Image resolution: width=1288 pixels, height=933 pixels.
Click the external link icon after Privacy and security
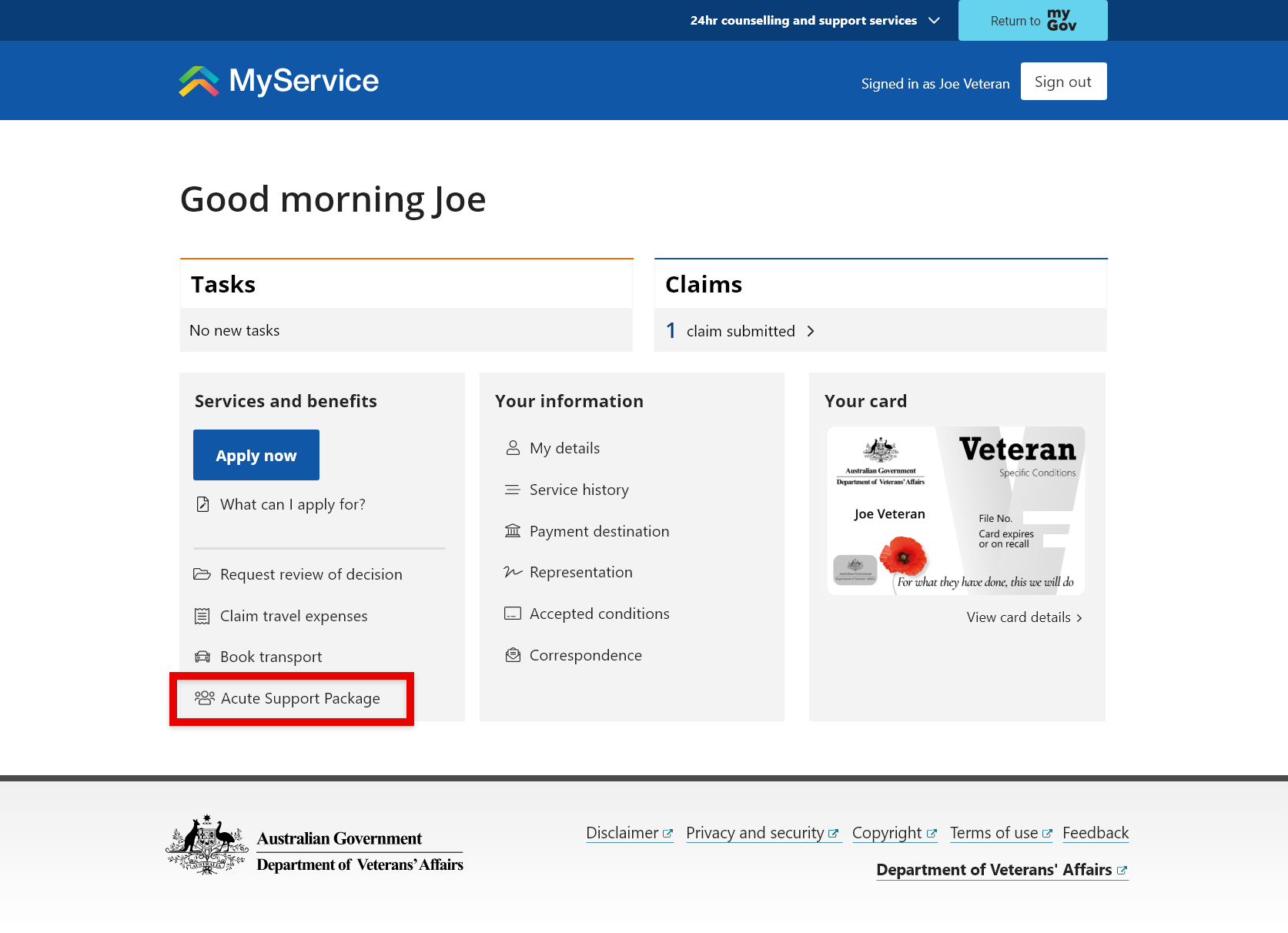tap(833, 833)
